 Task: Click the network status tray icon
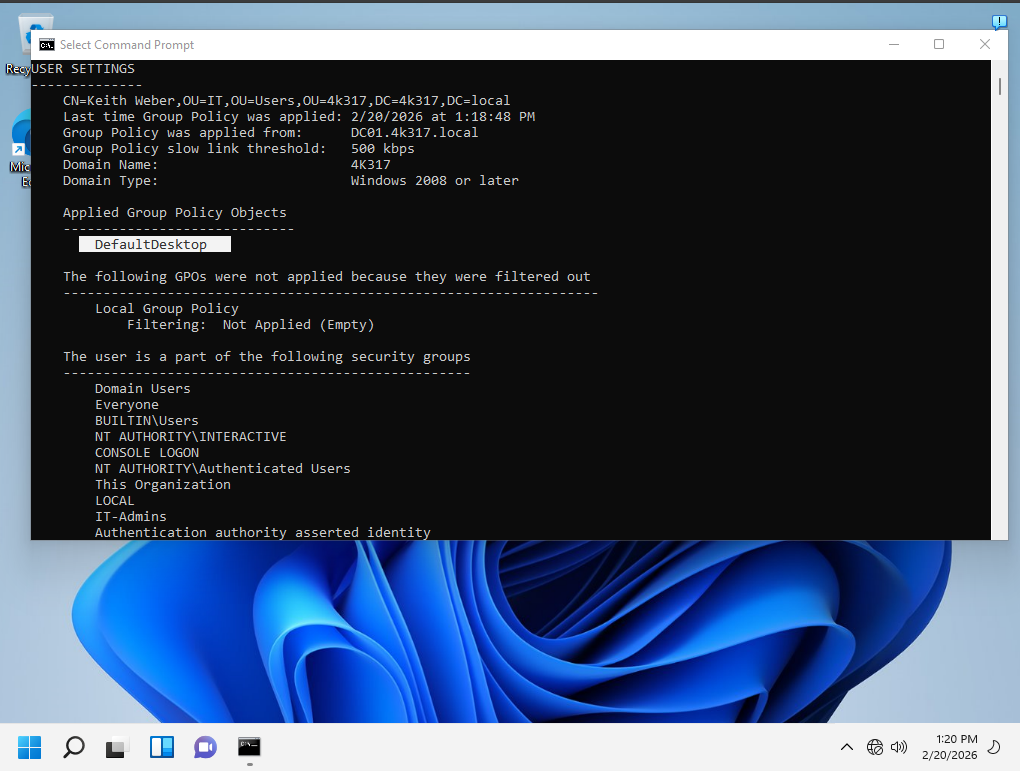[x=875, y=747]
